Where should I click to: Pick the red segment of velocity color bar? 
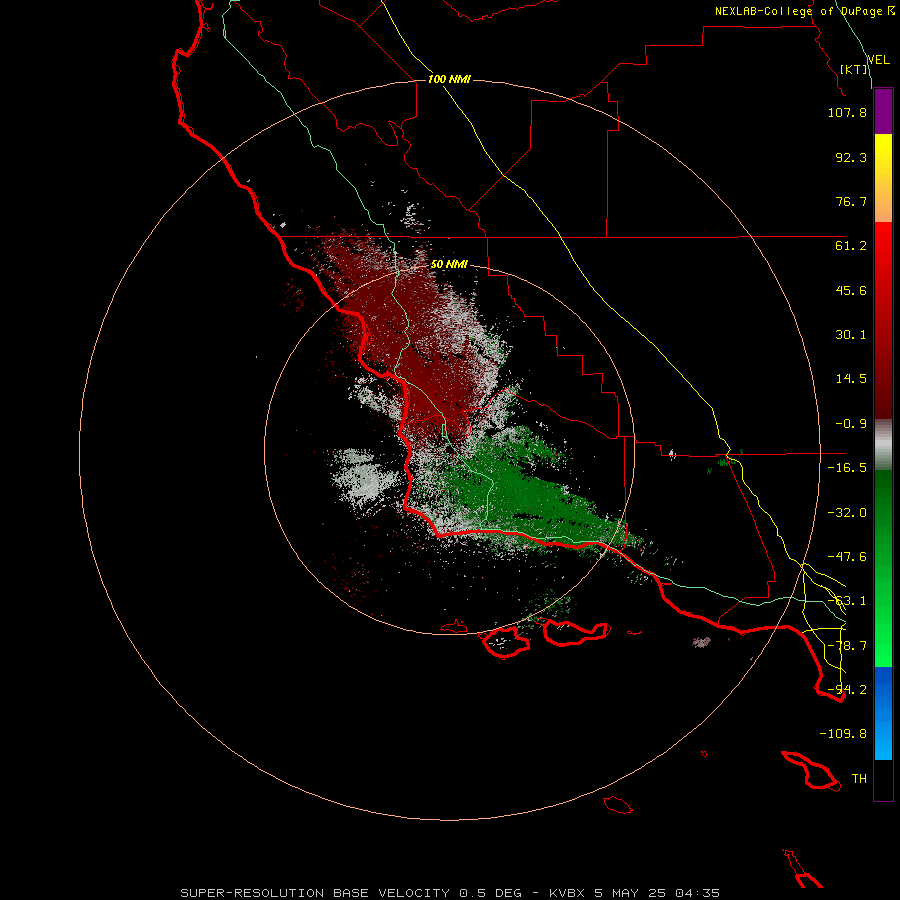pyautogui.click(x=883, y=320)
